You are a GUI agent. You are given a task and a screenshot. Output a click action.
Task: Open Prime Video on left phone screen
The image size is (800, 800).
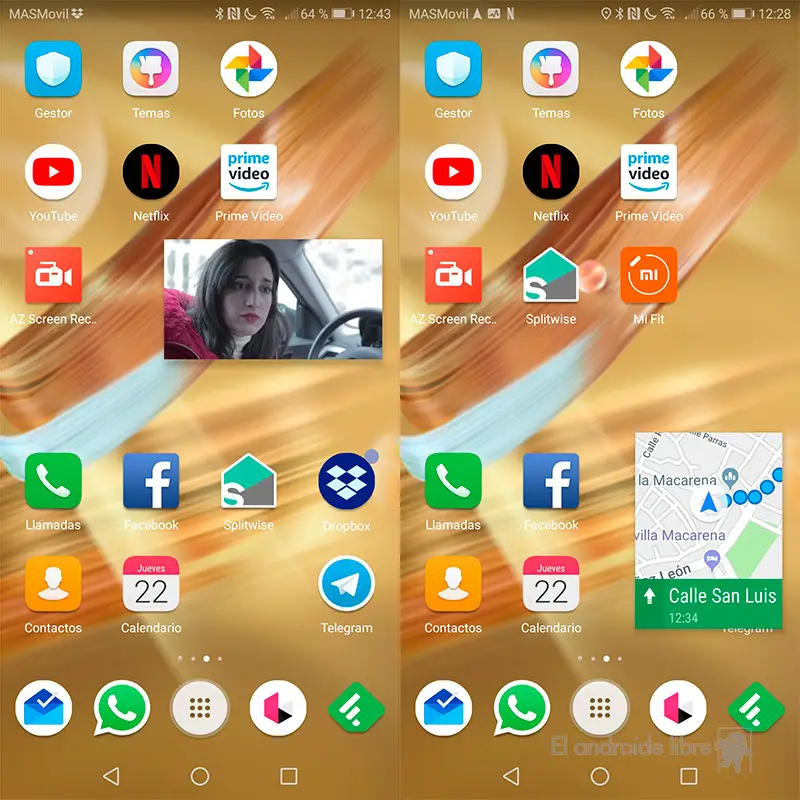click(248, 172)
